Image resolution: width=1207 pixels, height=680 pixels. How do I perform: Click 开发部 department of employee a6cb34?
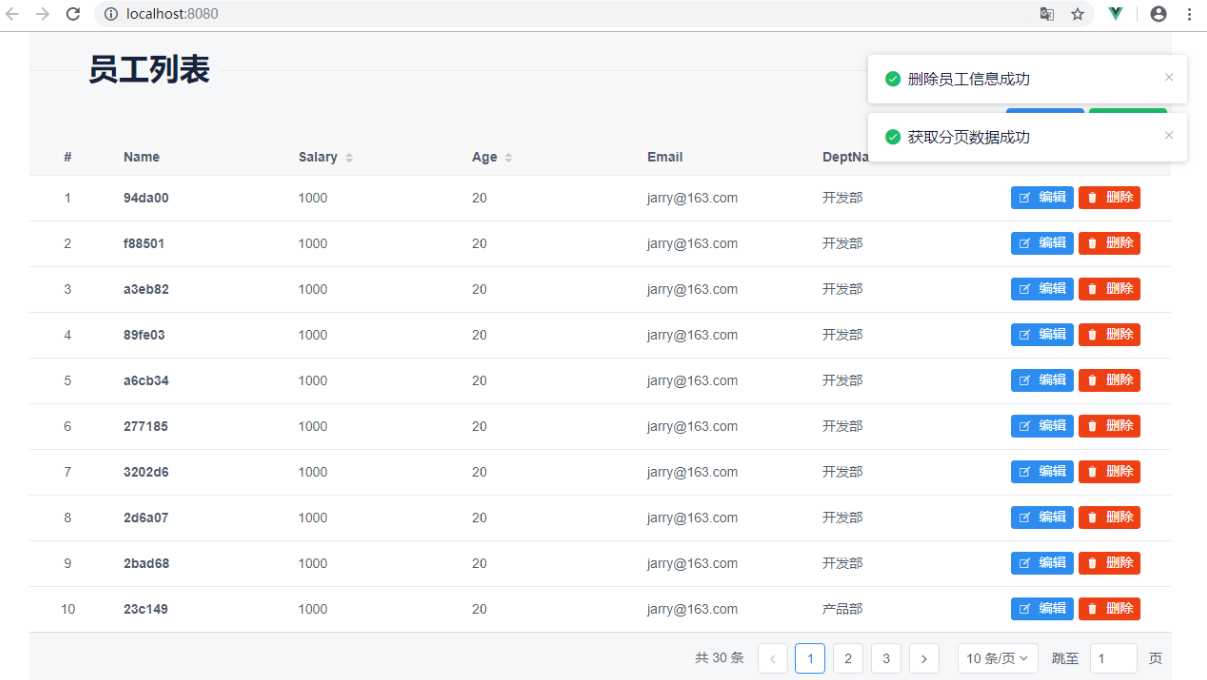pos(842,381)
